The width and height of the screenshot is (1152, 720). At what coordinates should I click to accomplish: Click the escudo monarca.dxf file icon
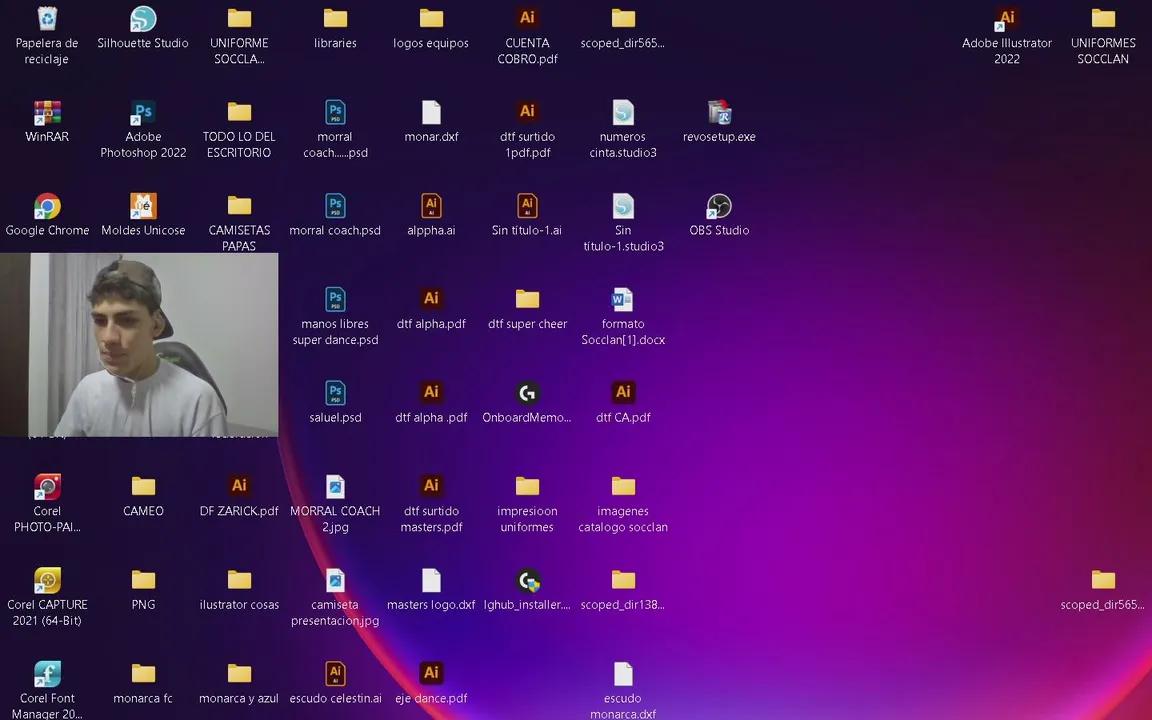pos(623,674)
